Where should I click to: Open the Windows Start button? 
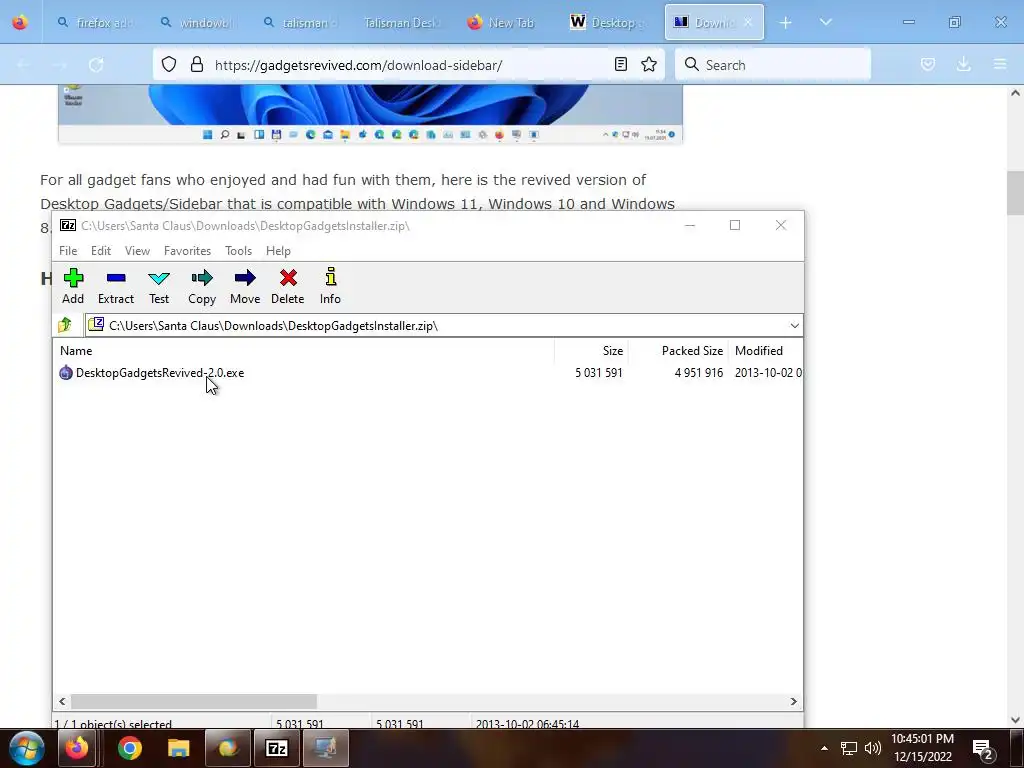(27, 748)
